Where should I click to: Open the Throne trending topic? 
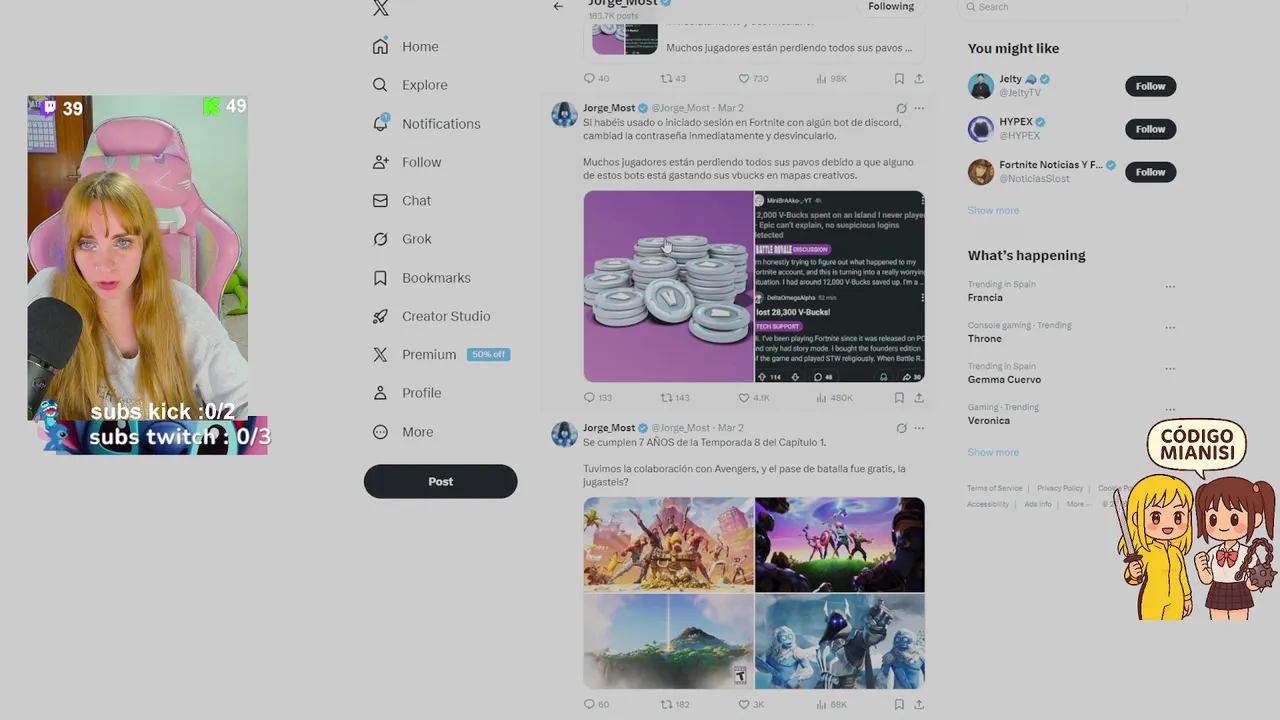(x=985, y=339)
